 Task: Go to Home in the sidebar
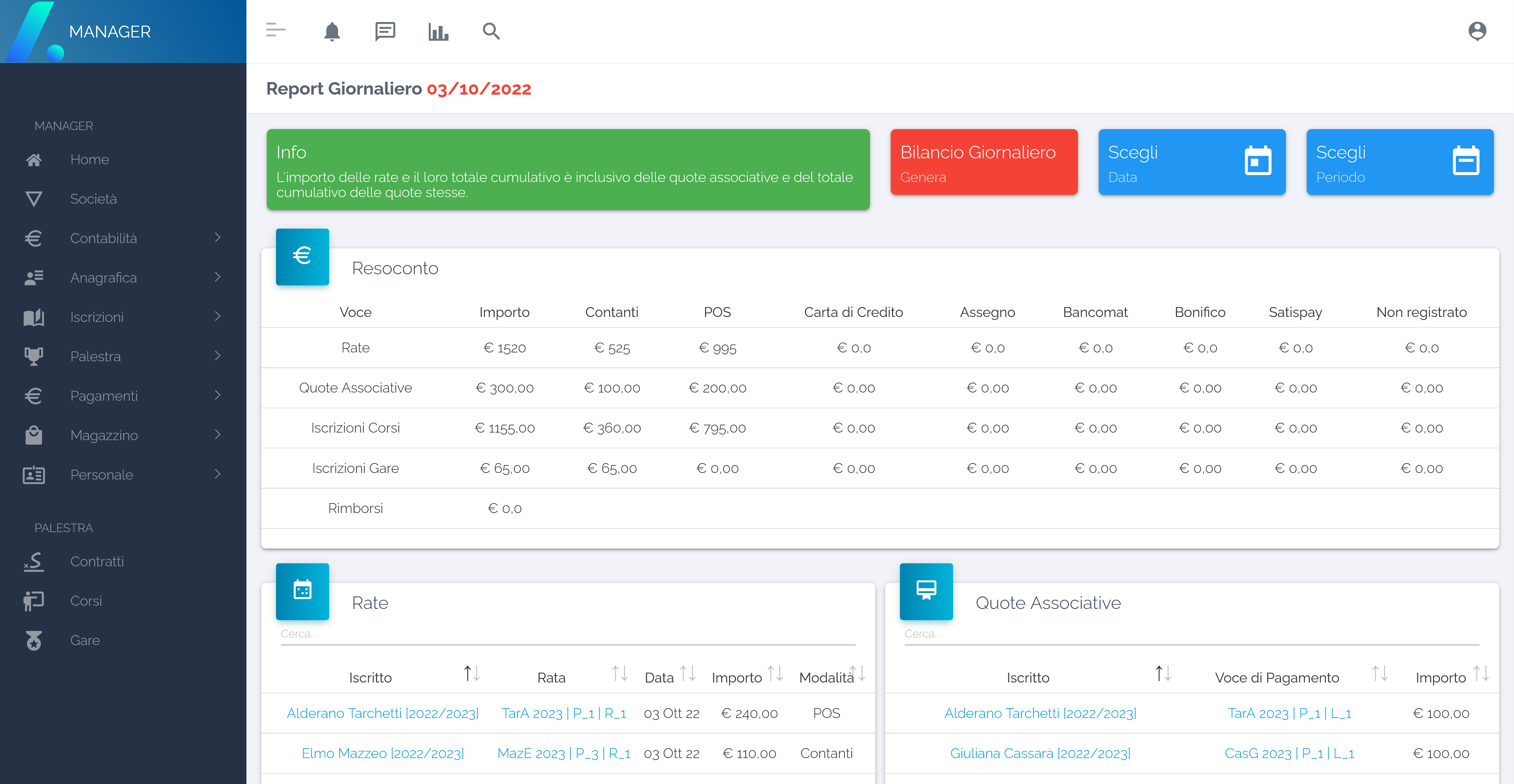[89, 159]
